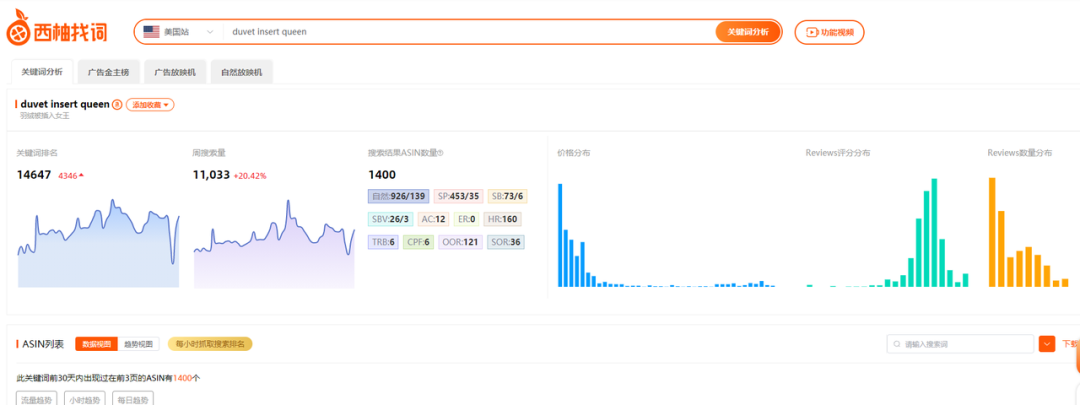The width and height of the screenshot is (1080, 405).
Task: Open the 功能视频 tutorial video button
Action: pos(829,32)
